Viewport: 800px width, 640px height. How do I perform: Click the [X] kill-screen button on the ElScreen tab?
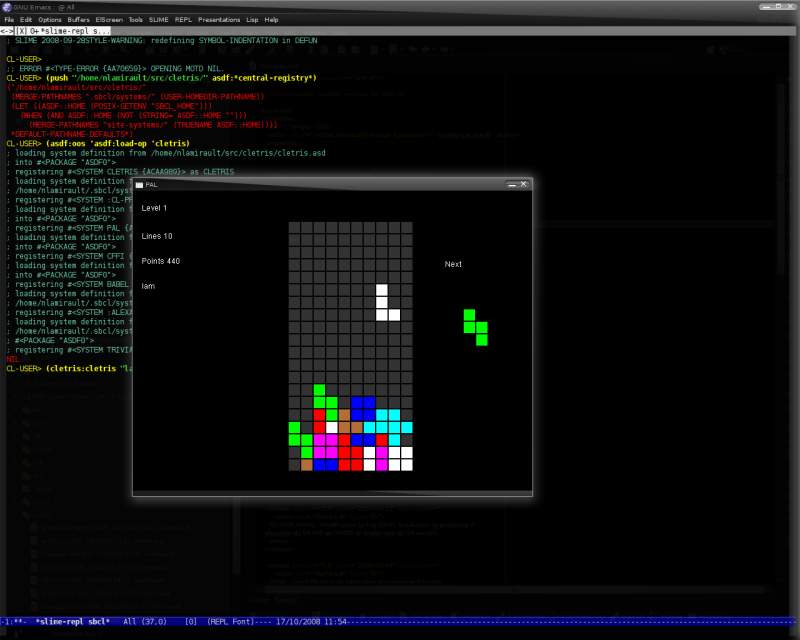[x=21, y=31]
